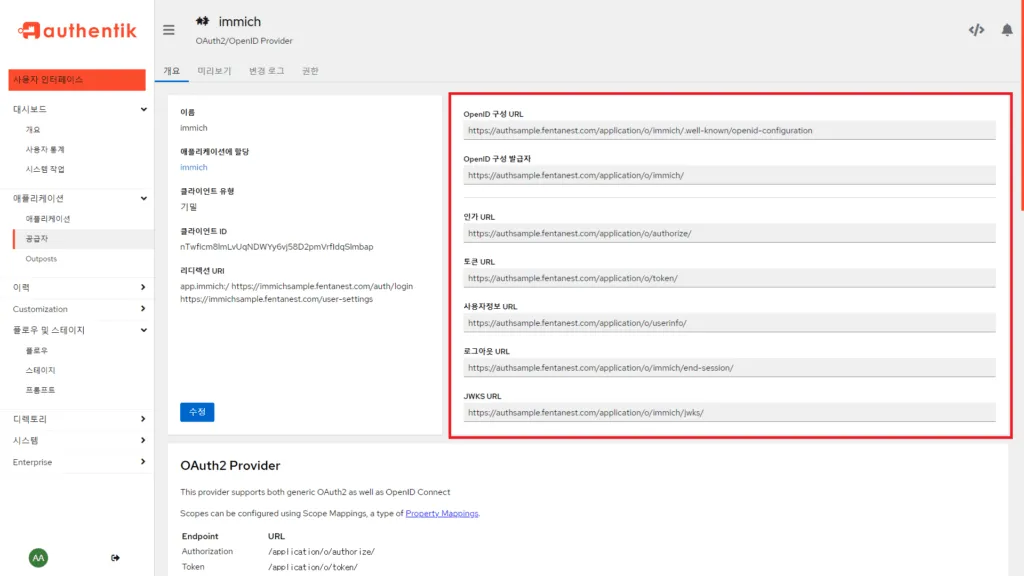Expand the 시스템 section
The width and height of the screenshot is (1024, 576).
[141, 440]
